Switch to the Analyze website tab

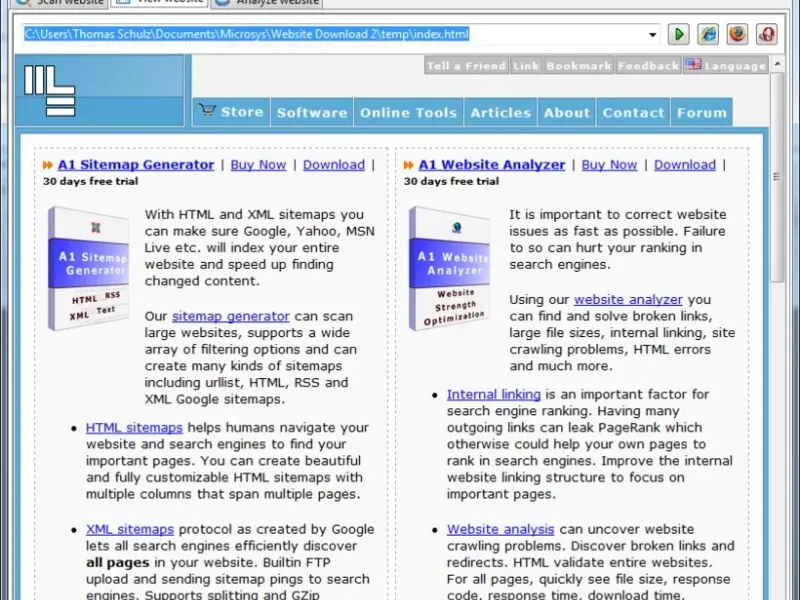click(267, 3)
